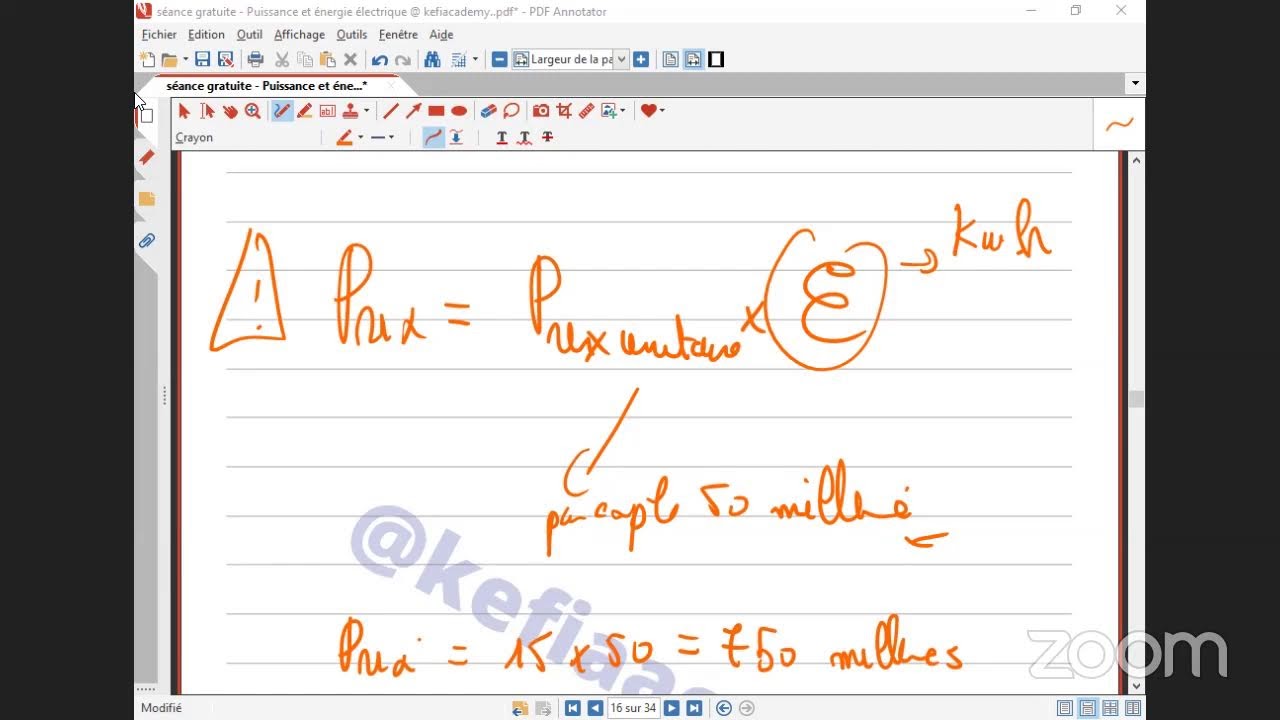1280x720 pixels.
Task: Open the Attachments paperclip sidebar tab
Action: [x=147, y=241]
